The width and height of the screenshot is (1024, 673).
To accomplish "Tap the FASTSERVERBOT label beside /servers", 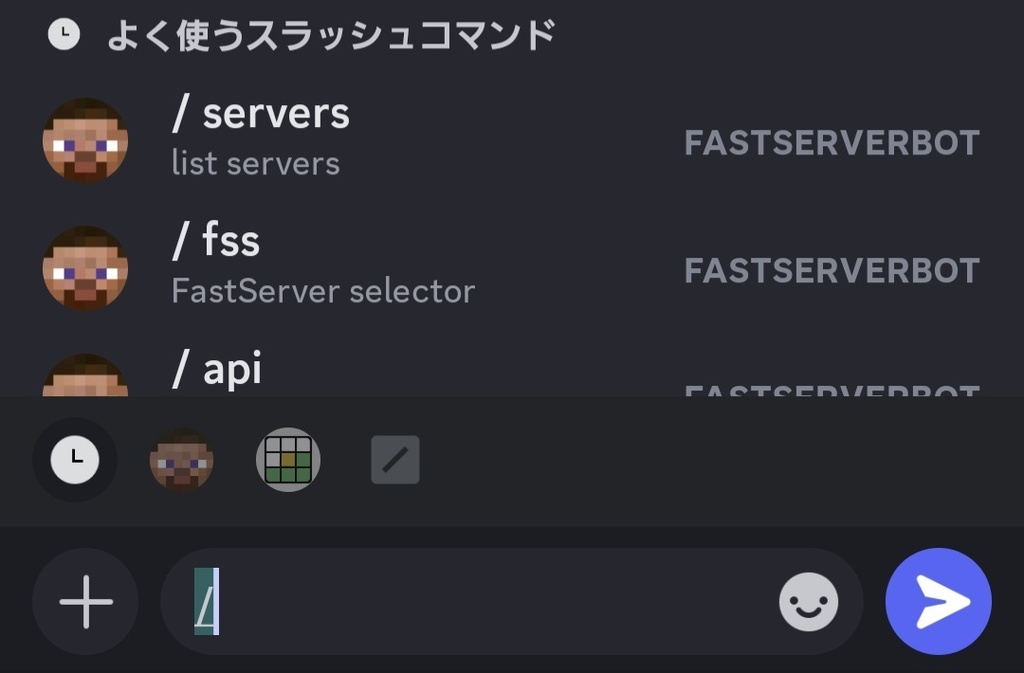I will pyautogui.click(x=832, y=142).
